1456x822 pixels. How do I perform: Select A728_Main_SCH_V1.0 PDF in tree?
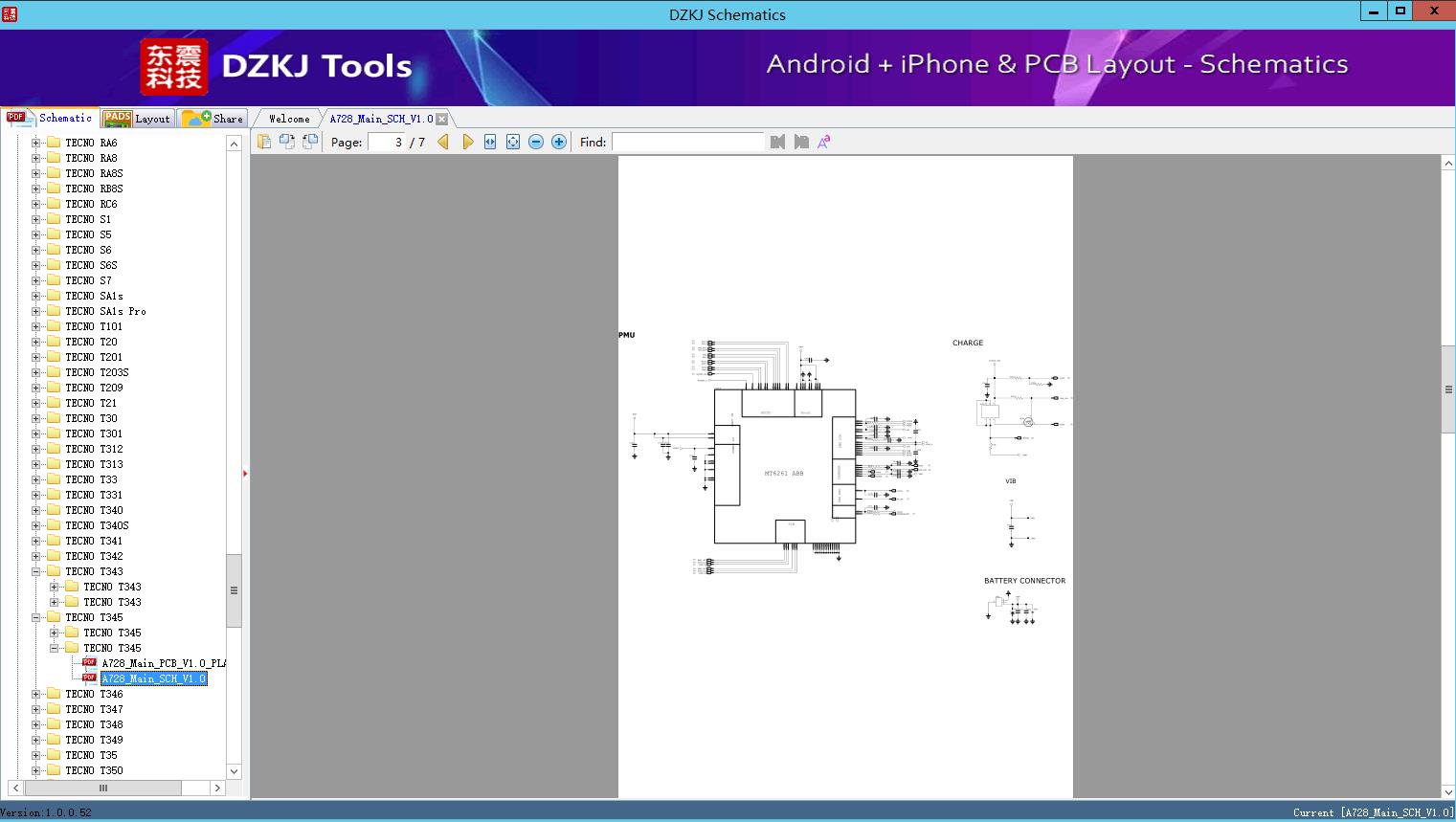tap(153, 678)
